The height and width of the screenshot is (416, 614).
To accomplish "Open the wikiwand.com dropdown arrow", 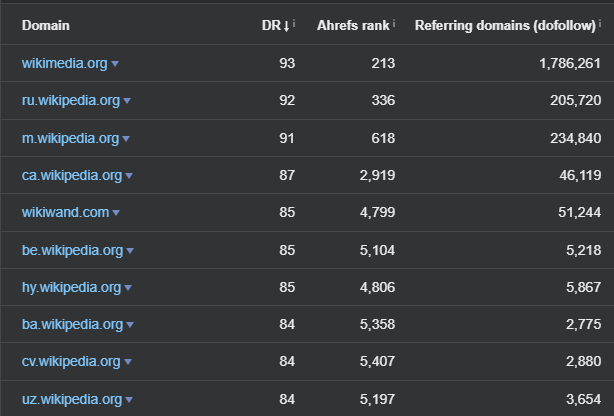I will pyautogui.click(x=117, y=213).
